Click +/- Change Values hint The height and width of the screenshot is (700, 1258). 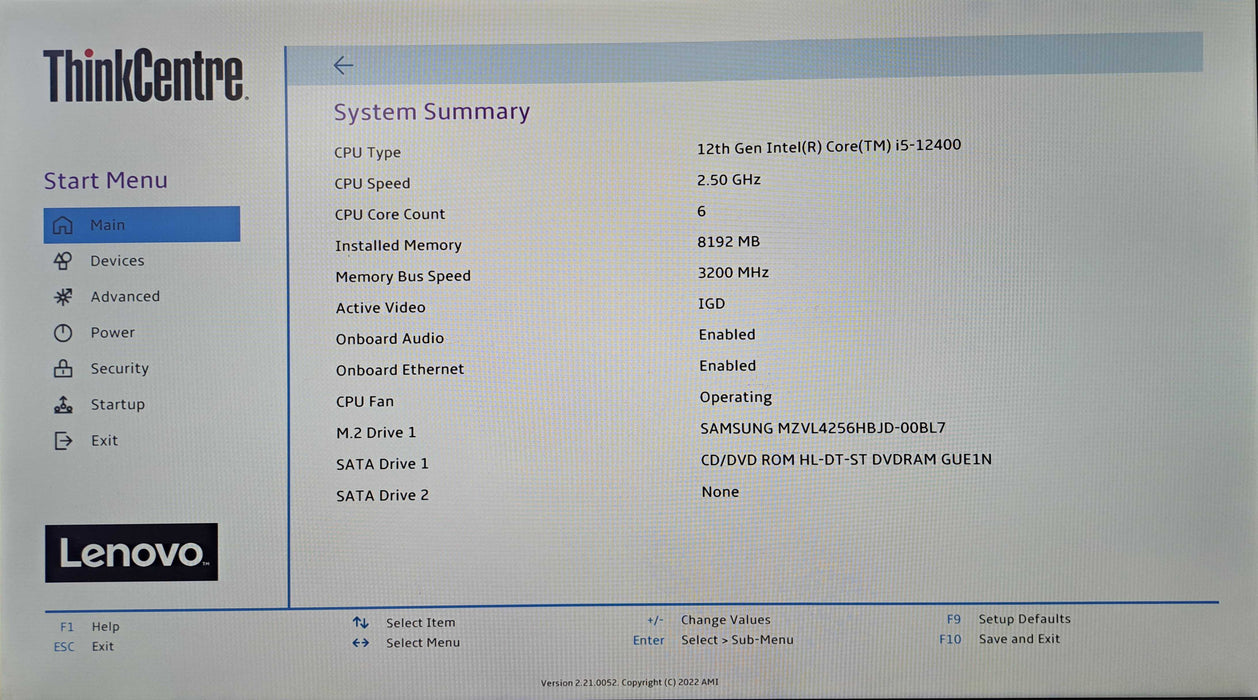pos(709,620)
